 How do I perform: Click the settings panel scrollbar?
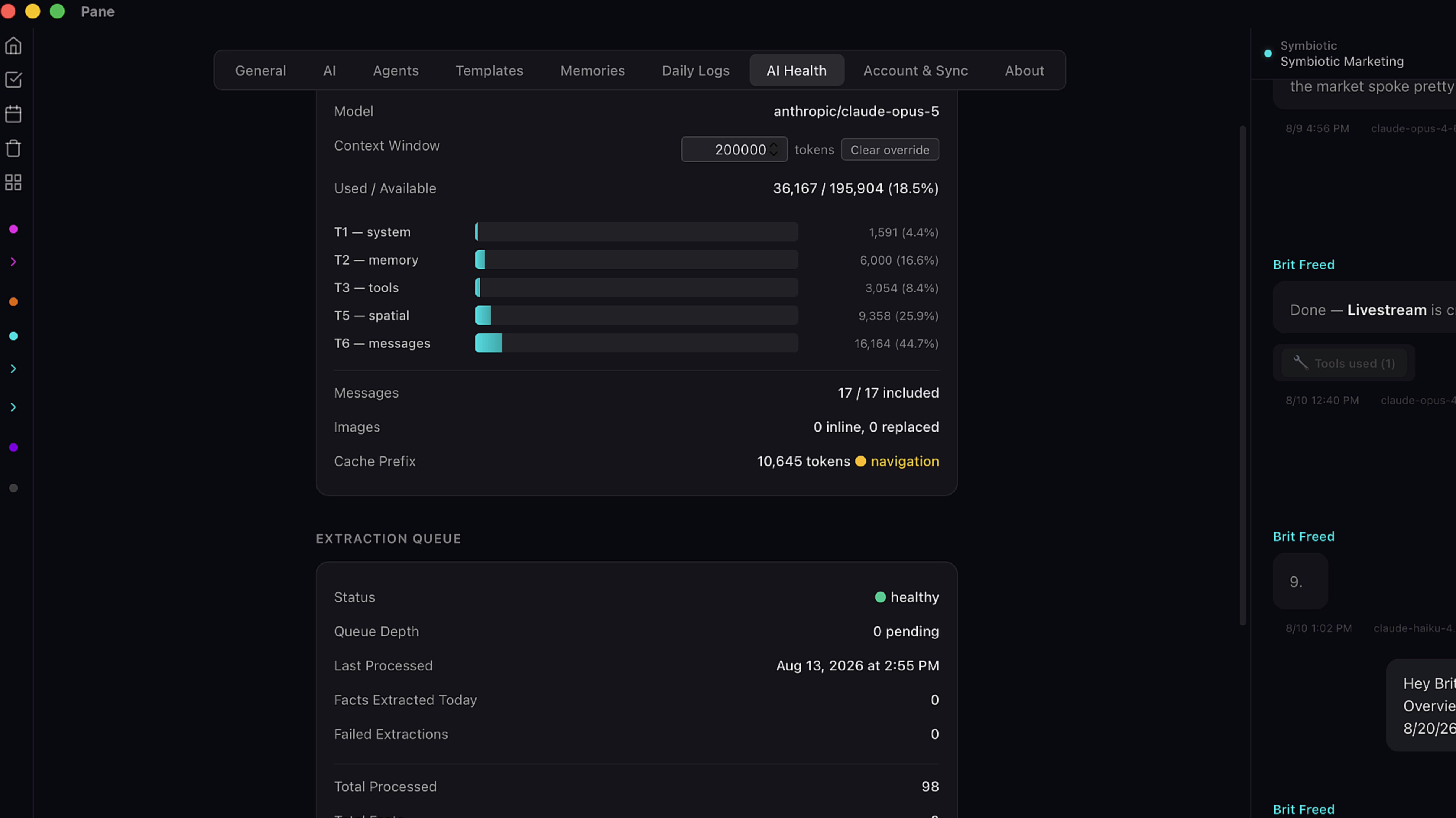[1242, 375]
